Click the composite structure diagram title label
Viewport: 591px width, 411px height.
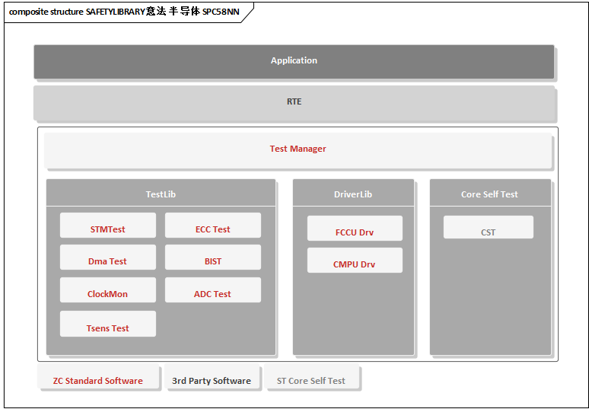[124, 12]
